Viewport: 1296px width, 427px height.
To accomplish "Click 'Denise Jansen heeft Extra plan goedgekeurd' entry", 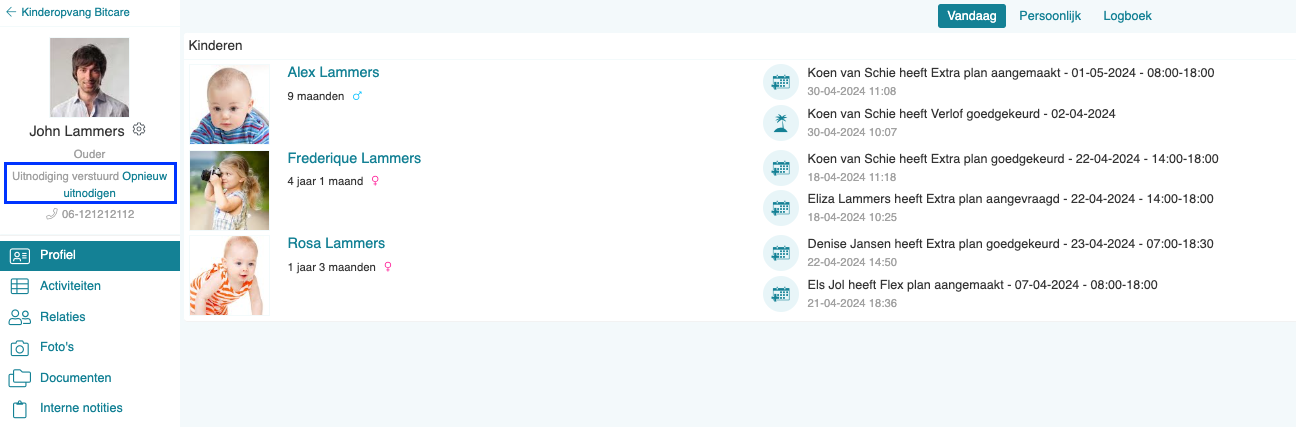I will [x=1010, y=244].
